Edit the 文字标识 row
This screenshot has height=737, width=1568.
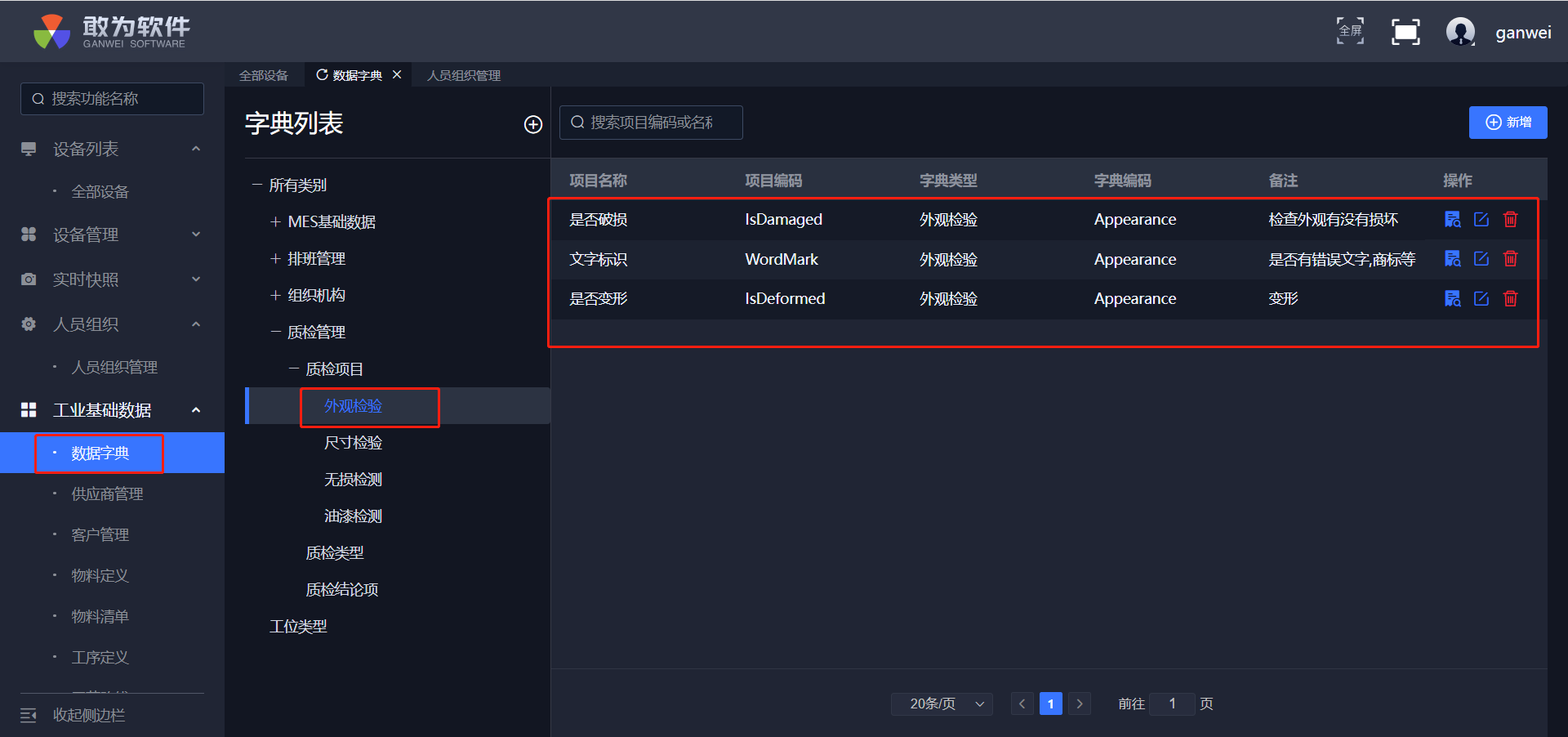(1481, 259)
